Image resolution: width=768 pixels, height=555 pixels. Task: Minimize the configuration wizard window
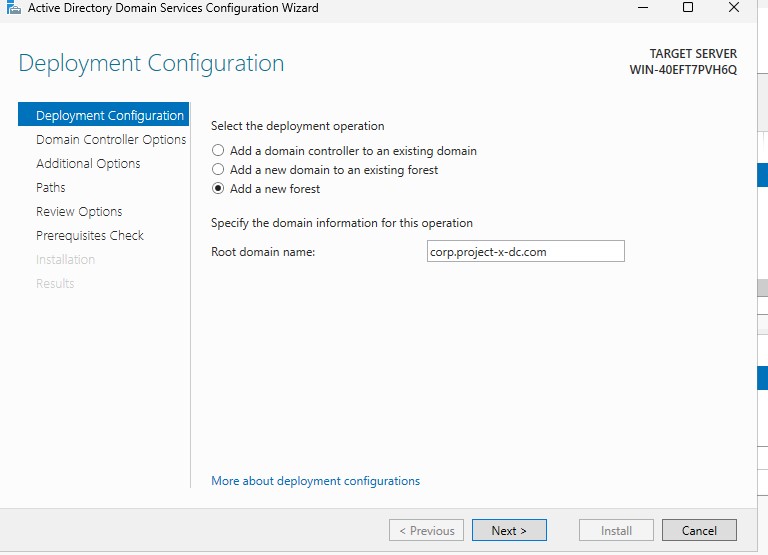[640, 8]
